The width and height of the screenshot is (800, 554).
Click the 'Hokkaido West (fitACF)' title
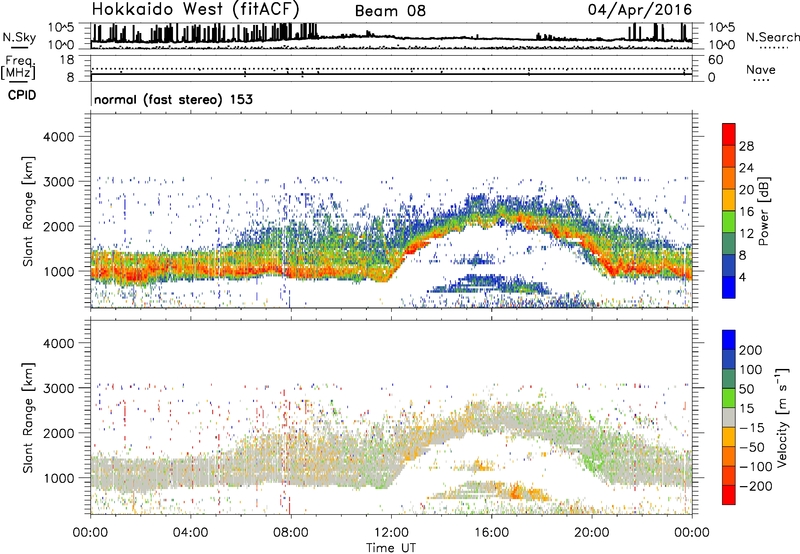[x=195, y=9]
